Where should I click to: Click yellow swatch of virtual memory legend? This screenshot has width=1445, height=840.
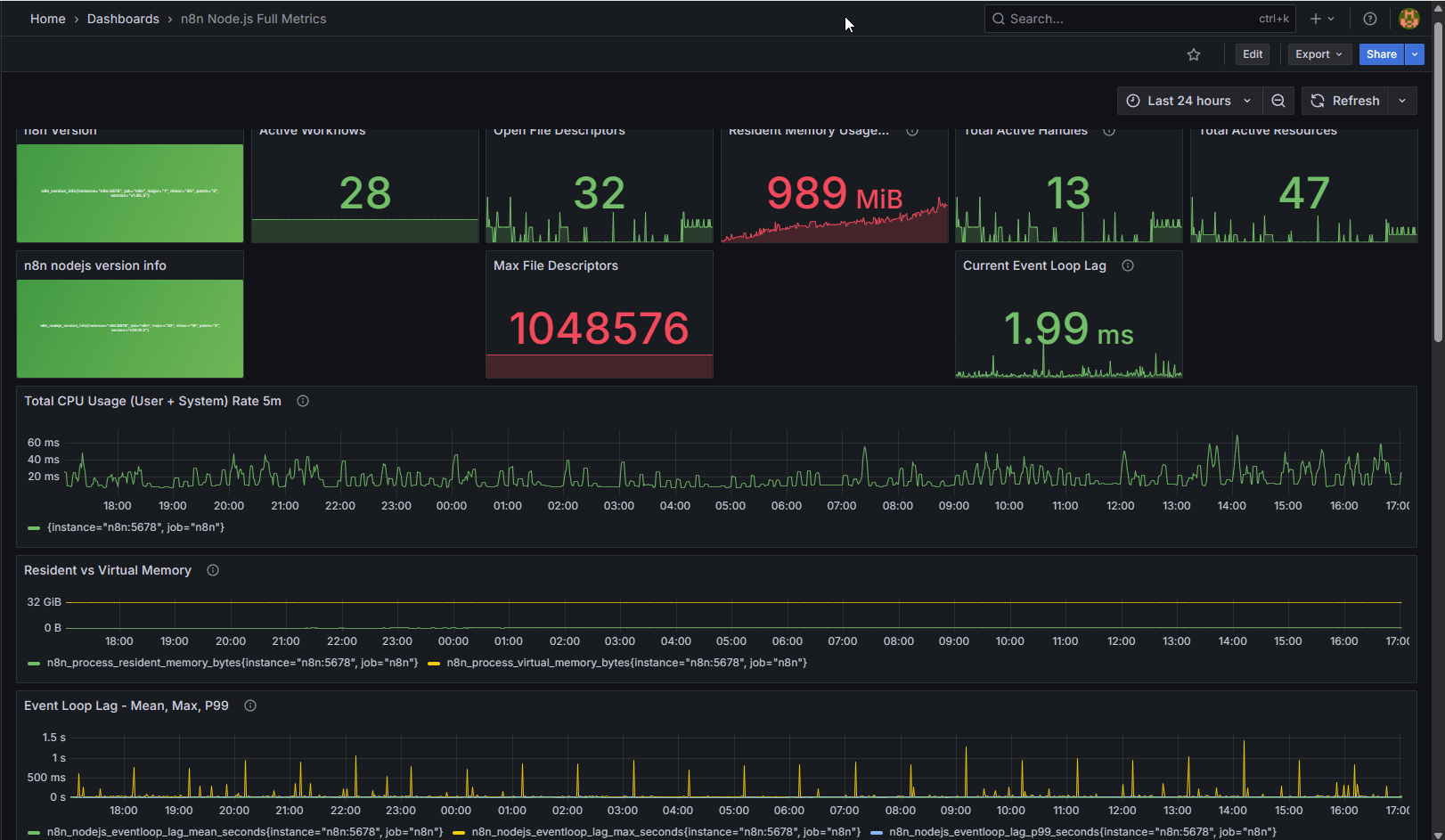434,664
